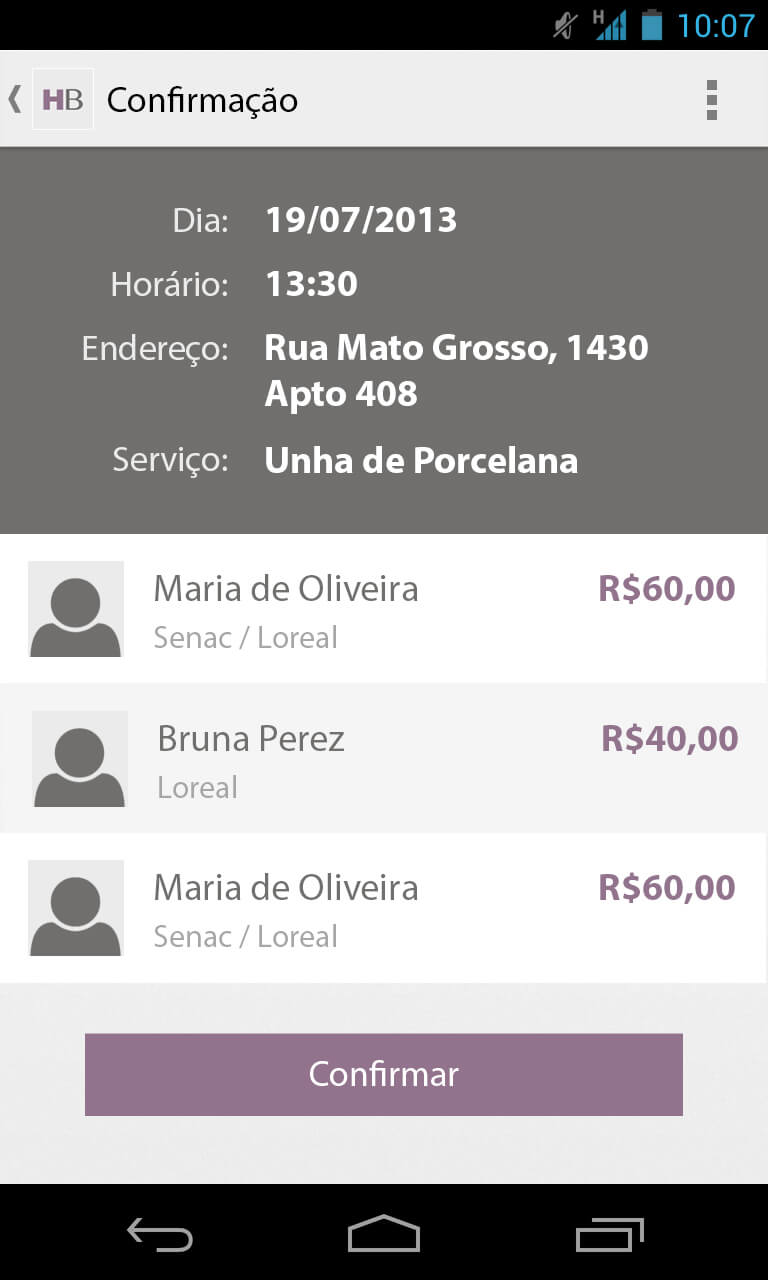Tap the battery status icon
Viewport: 768px width, 1280px height.
coord(652,24)
